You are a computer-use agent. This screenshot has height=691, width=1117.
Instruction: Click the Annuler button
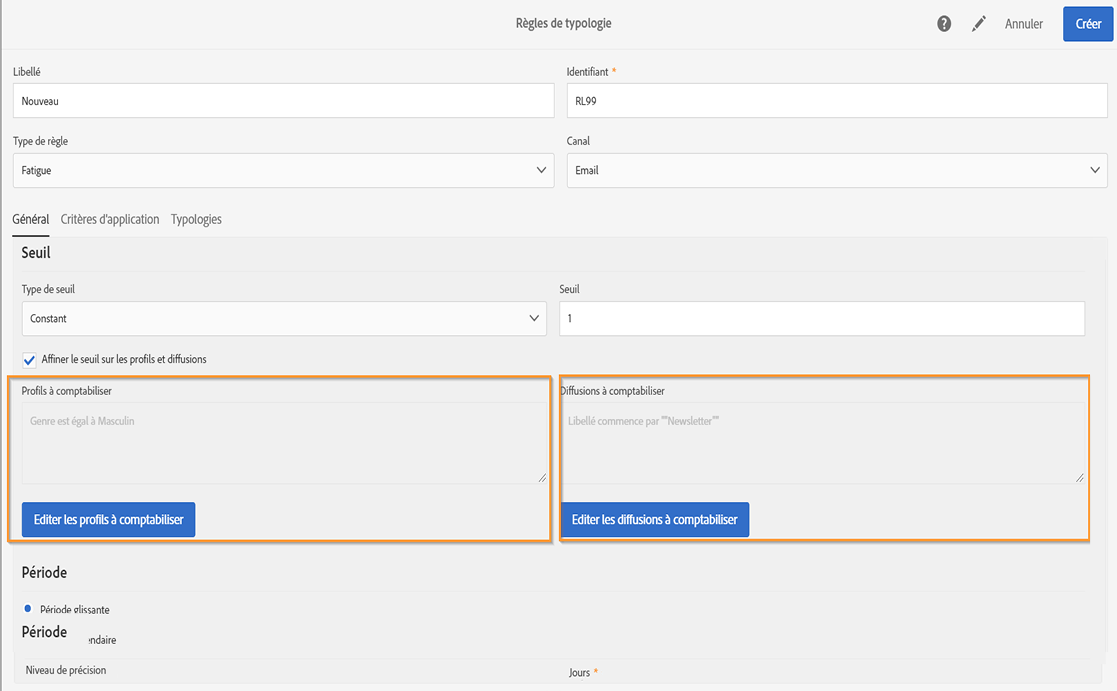[1024, 24]
